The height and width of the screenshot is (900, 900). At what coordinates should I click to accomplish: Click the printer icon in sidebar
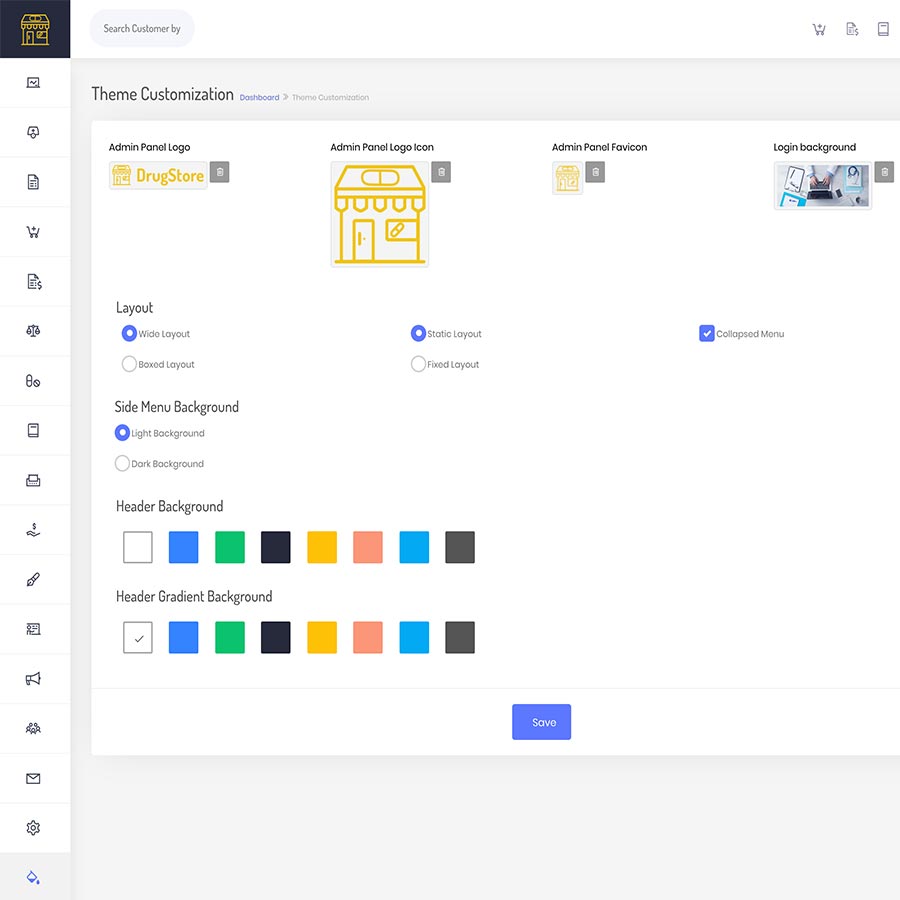coord(33,480)
